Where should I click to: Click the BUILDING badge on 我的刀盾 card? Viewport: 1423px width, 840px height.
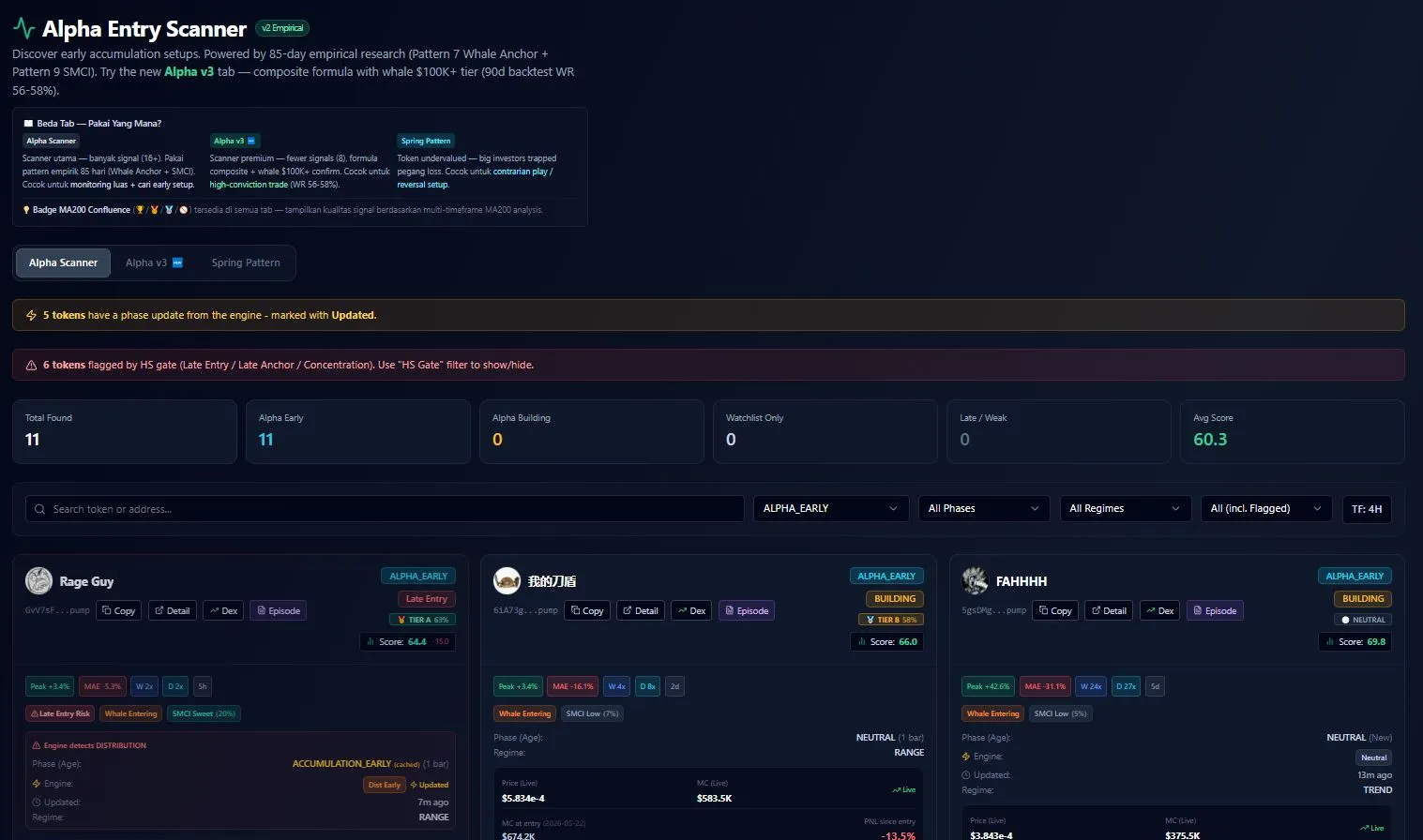click(895, 599)
